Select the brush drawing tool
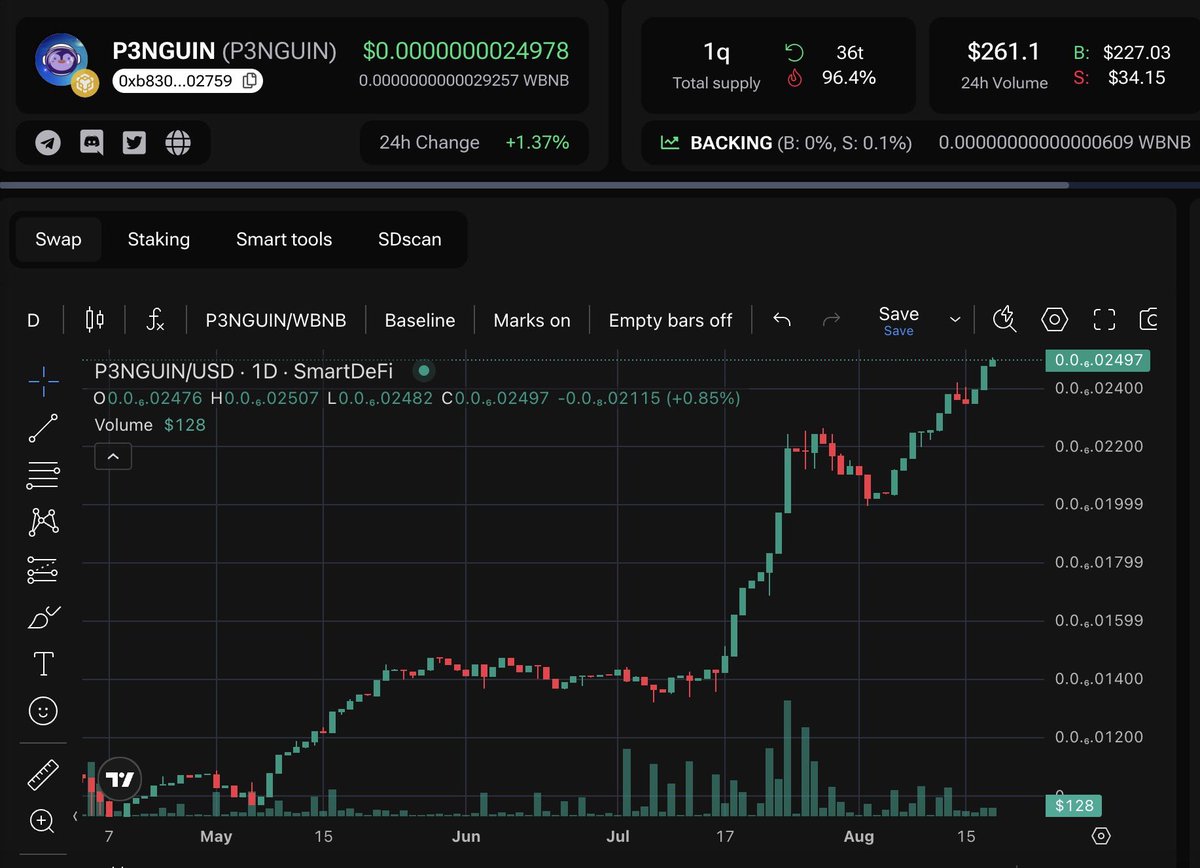1200x868 pixels. [42, 617]
